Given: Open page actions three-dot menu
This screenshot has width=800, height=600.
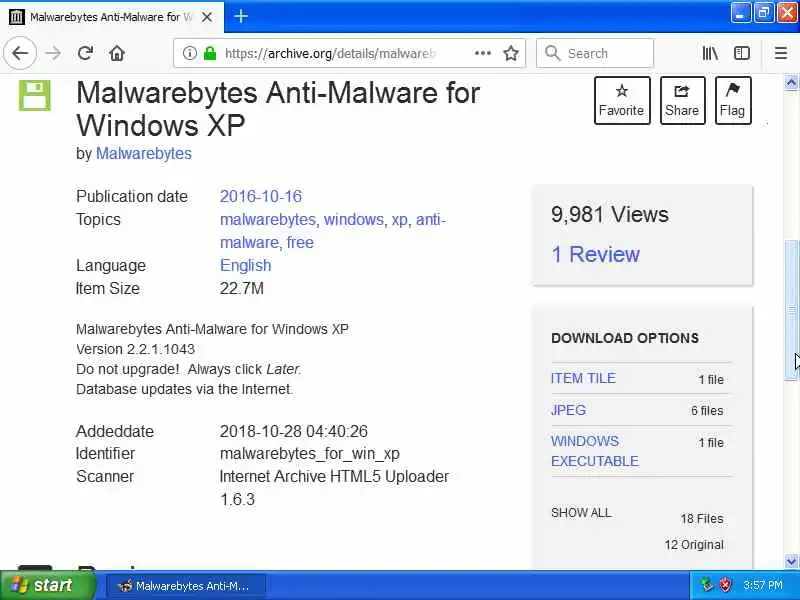Looking at the screenshot, I should click(x=483, y=53).
